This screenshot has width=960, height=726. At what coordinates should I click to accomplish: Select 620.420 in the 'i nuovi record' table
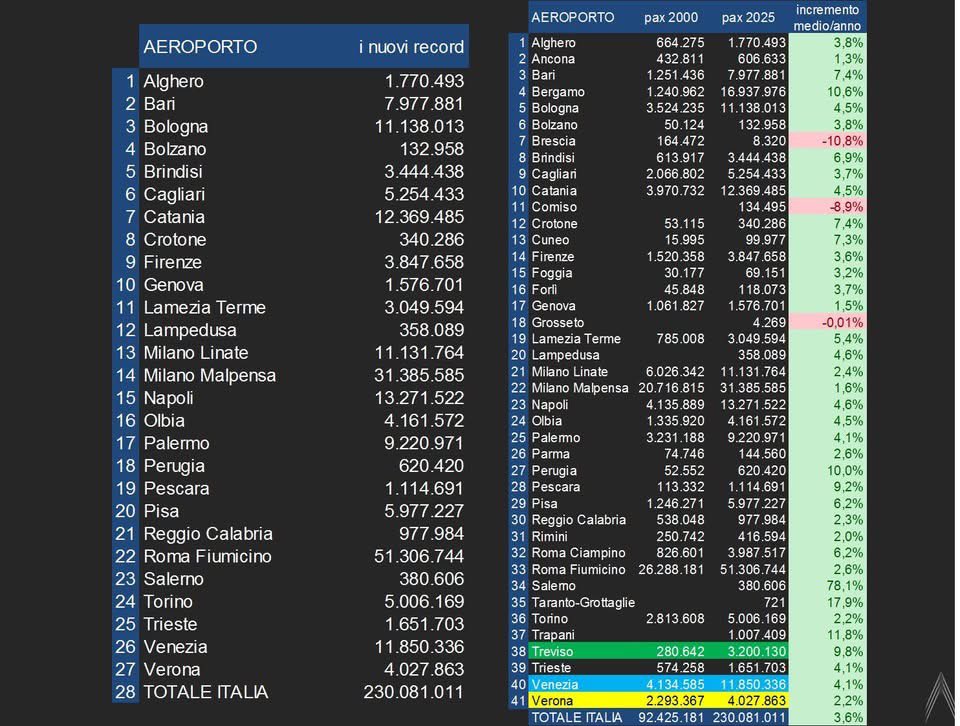click(432, 466)
